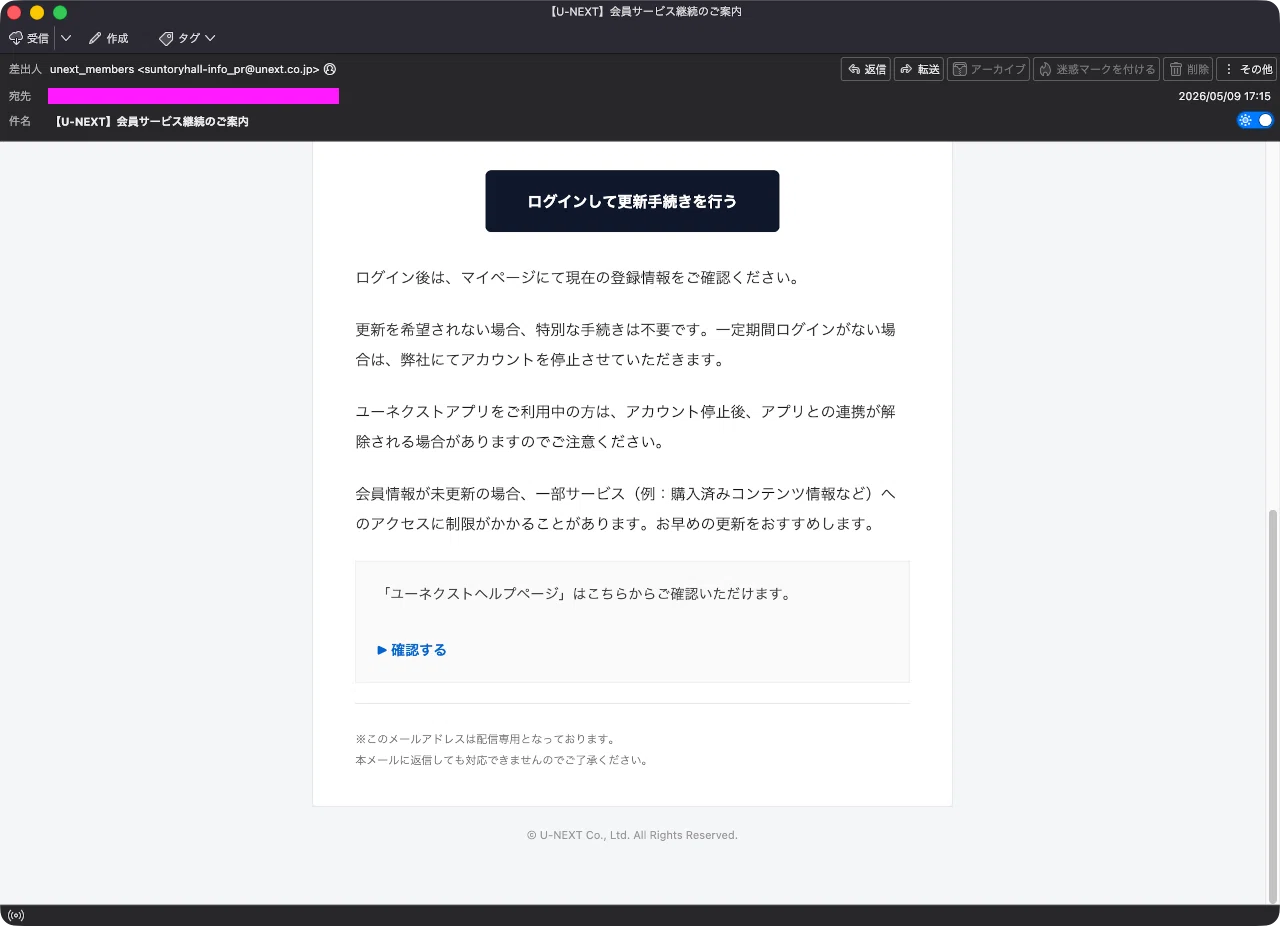
Task: Click the green fullscreen window button
Action: pos(60,12)
